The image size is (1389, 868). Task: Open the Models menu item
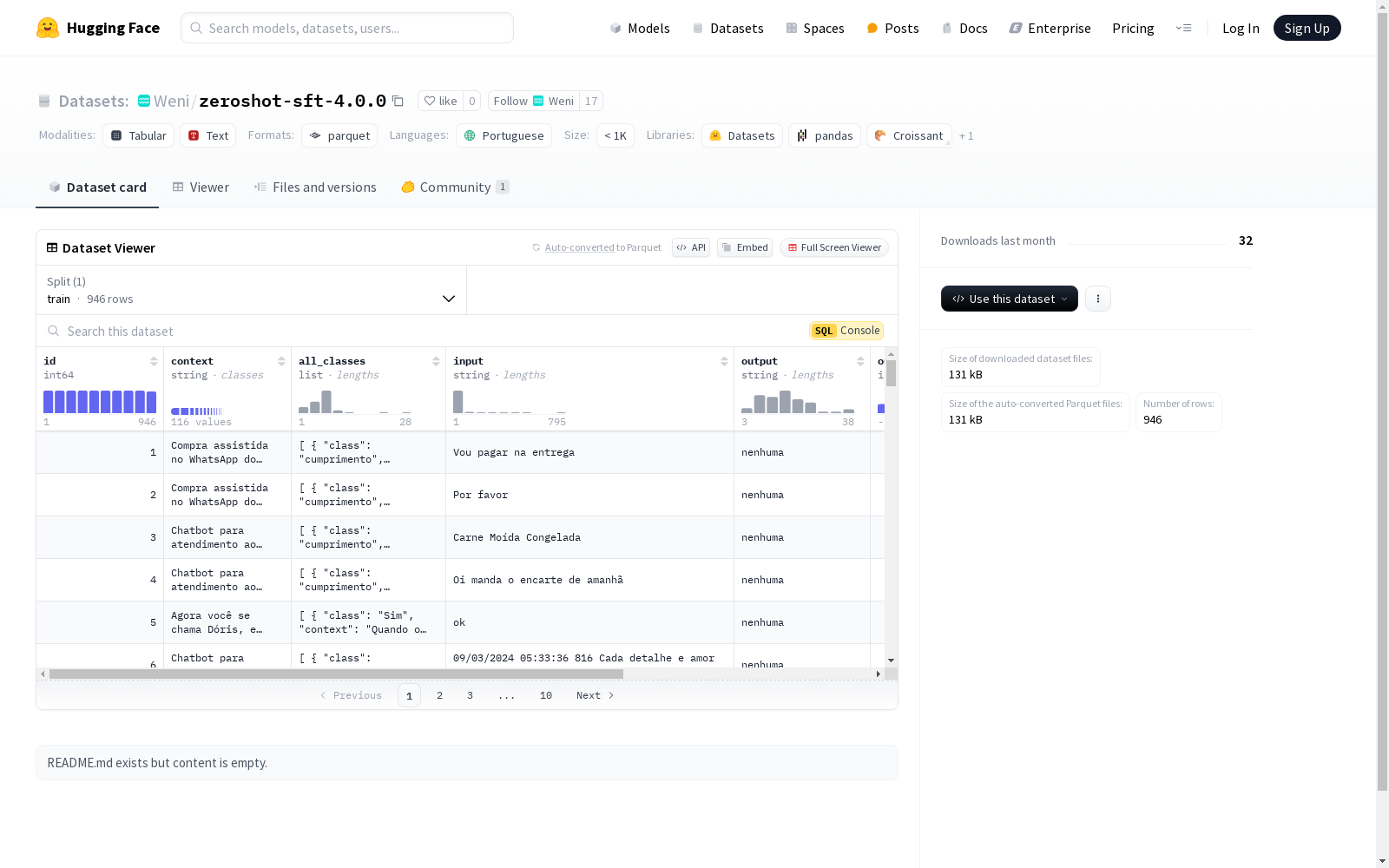640,28
